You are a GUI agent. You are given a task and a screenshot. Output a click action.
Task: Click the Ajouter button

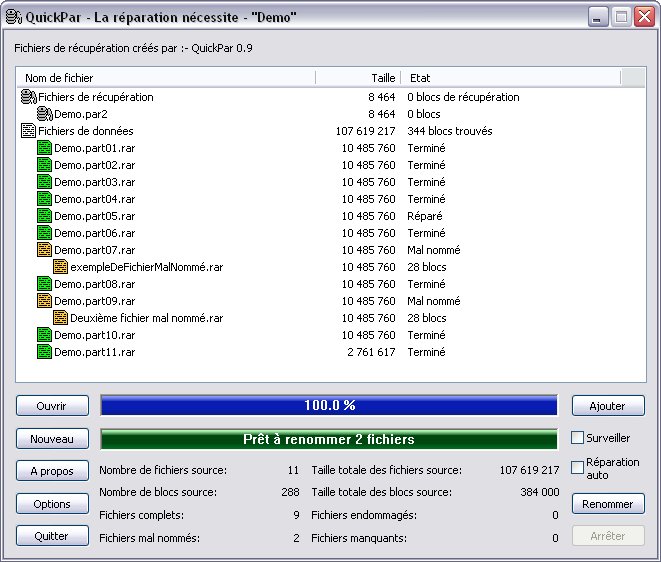click(x=608, y=406)
